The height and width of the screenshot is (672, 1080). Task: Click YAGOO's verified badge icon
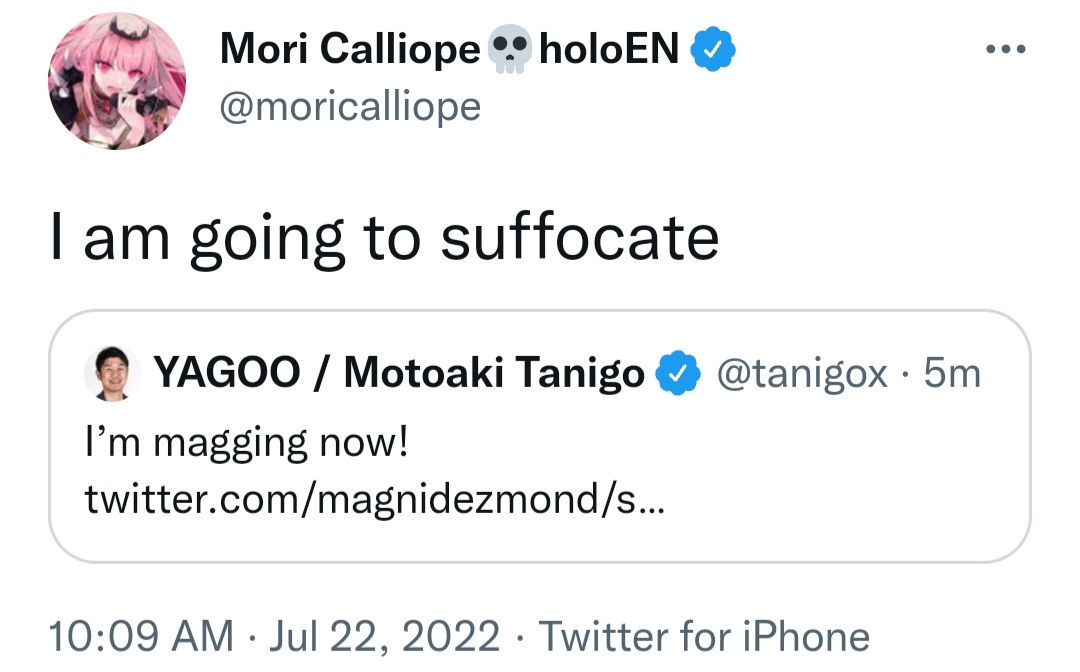[678, 372]
